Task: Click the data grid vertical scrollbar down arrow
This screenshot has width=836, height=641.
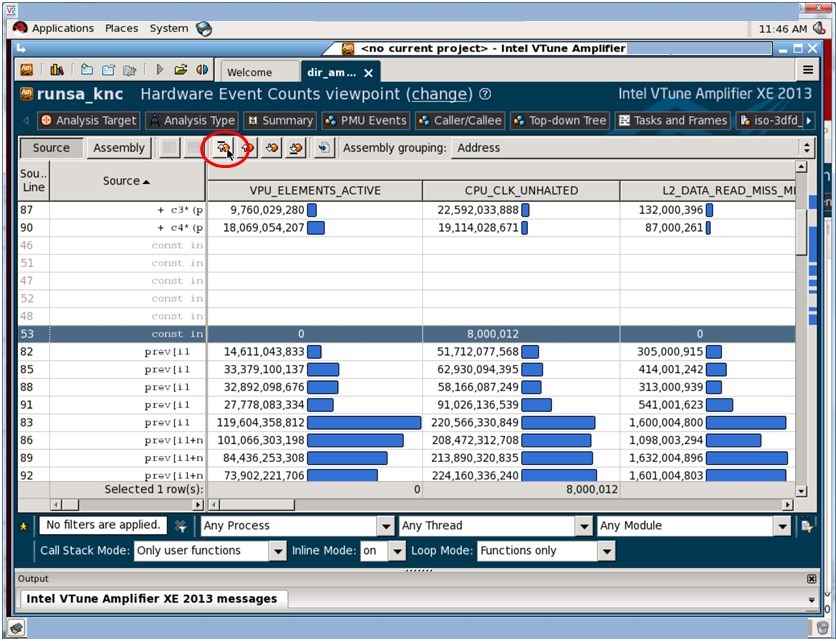Action: tap(801, 491)
